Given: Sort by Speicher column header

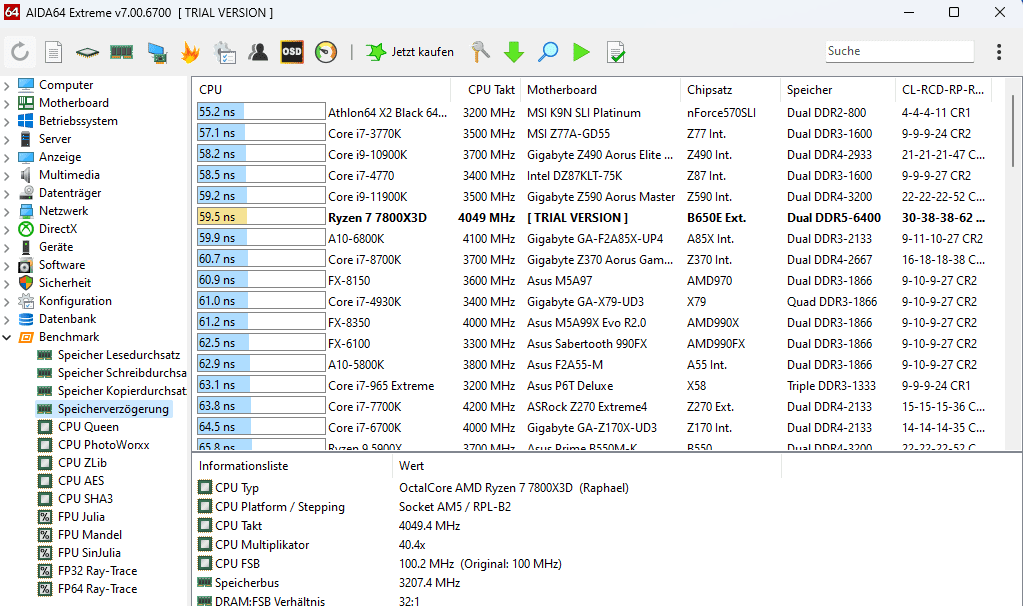Looking at the screenshot, I should pyautogui.click(x=838, y=90).
